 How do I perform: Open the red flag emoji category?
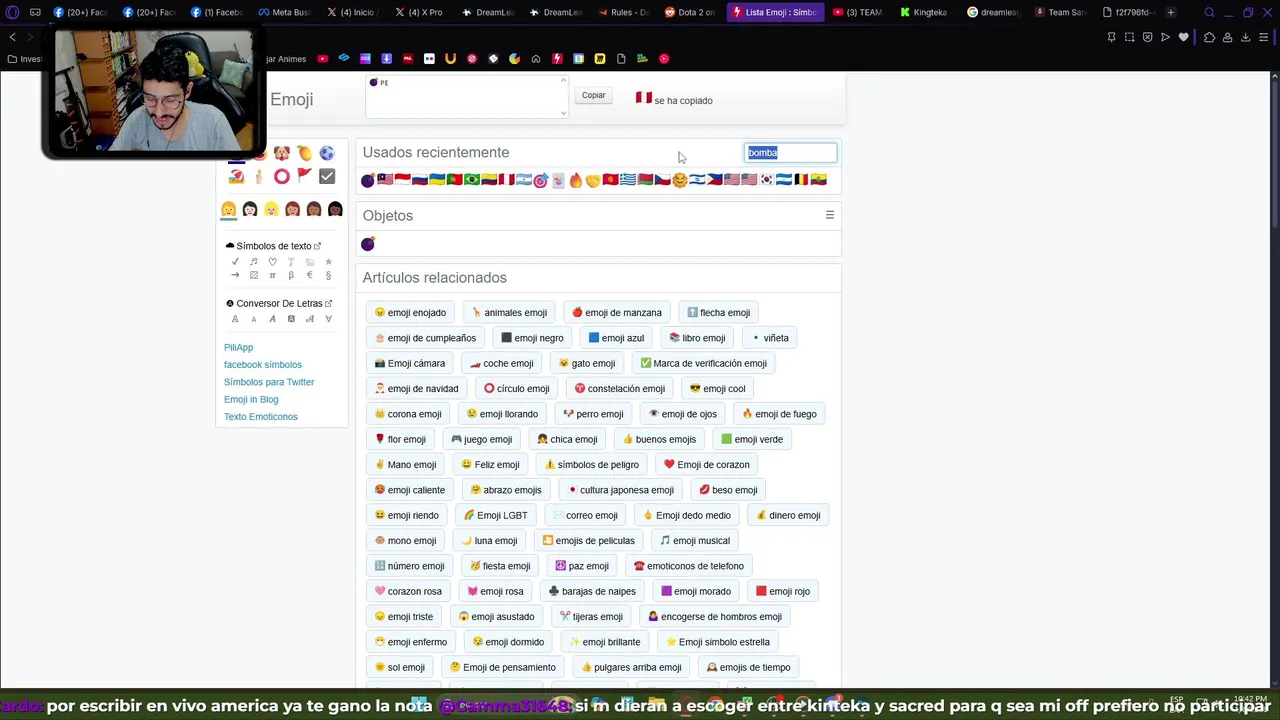pos(304,176)
